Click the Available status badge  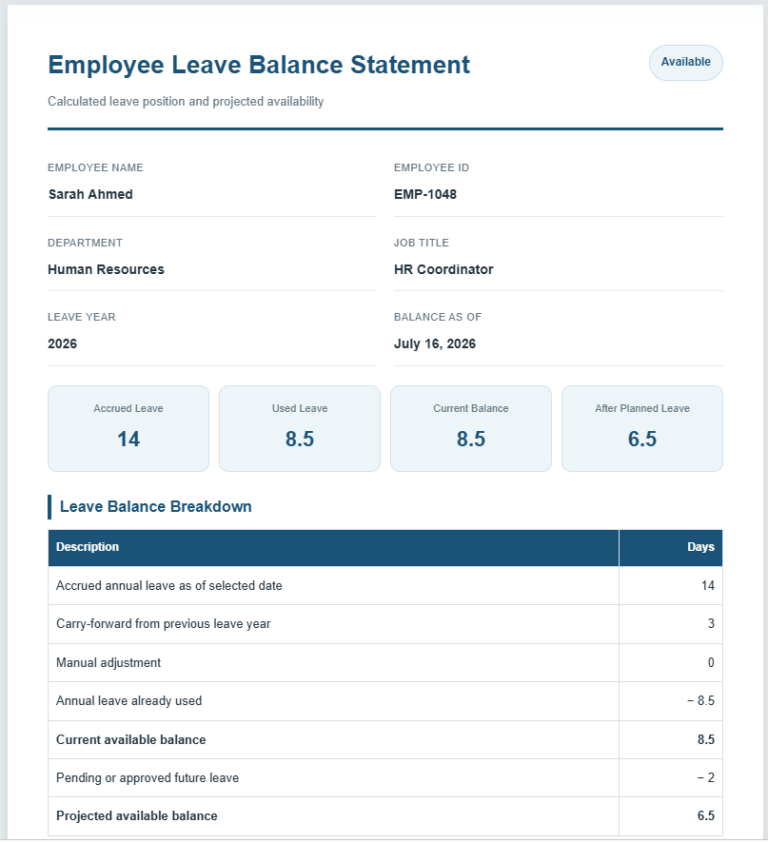pos(686,62)
